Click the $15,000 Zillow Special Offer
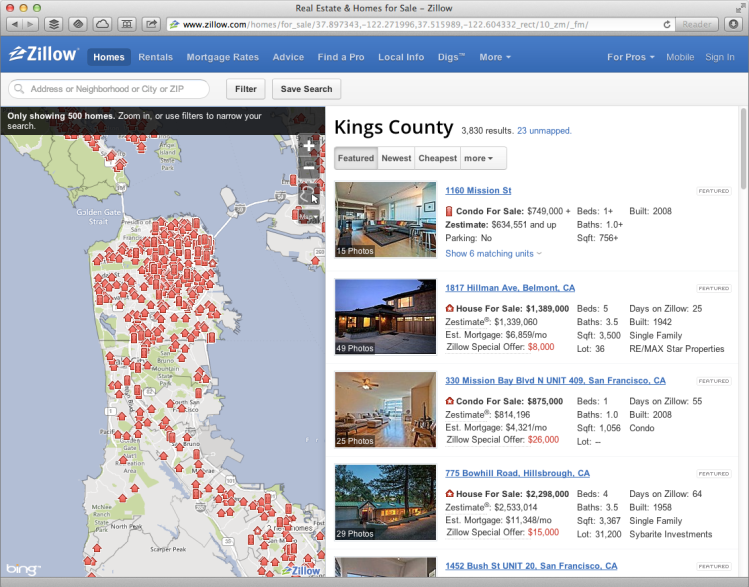Viewport: 749px width, 587px height. (543, 533)
